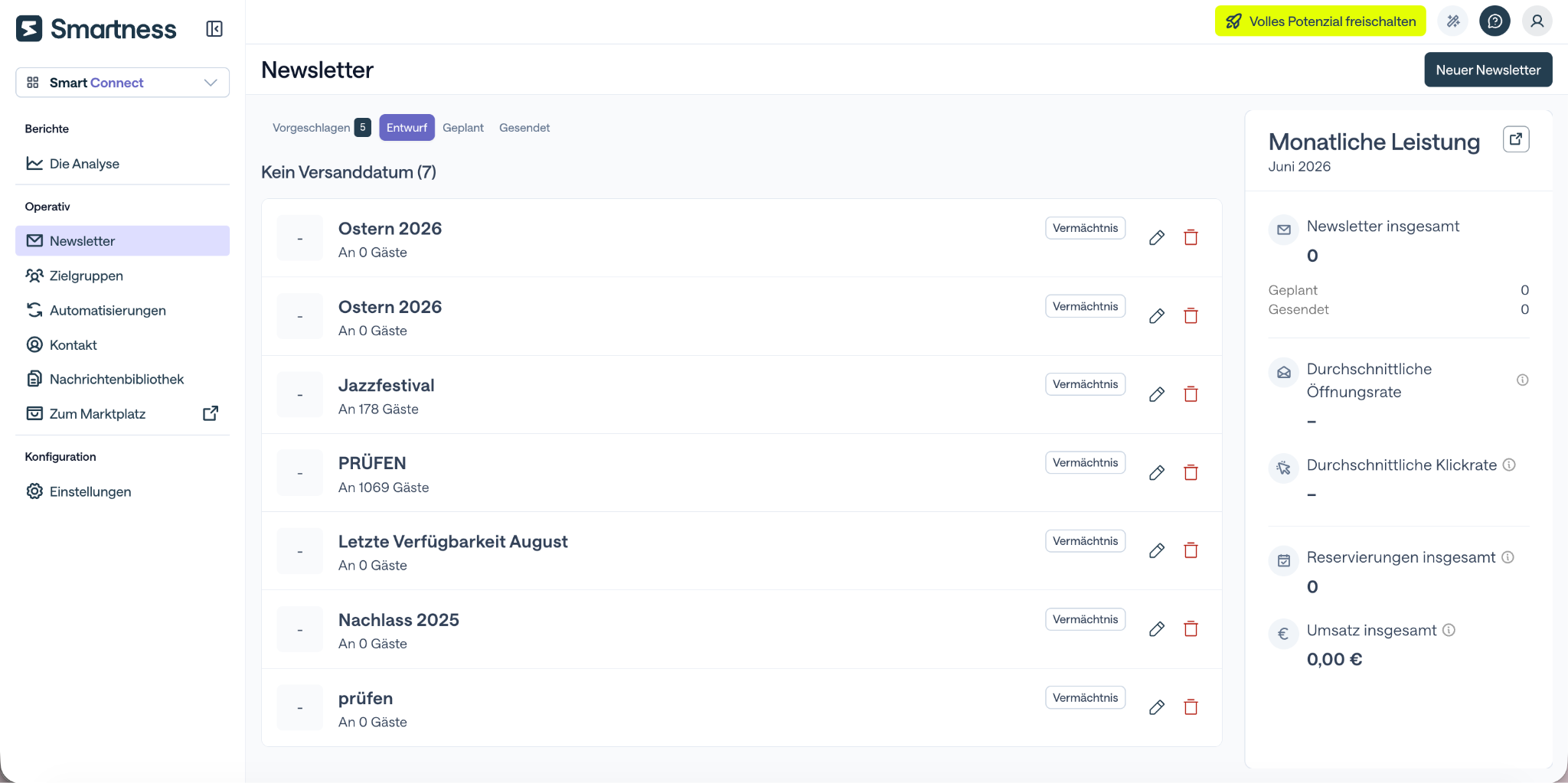The image size is (1568, 783).
Task: Click 'An 1069 Gäste' text
Action: (x=384, y=488)
